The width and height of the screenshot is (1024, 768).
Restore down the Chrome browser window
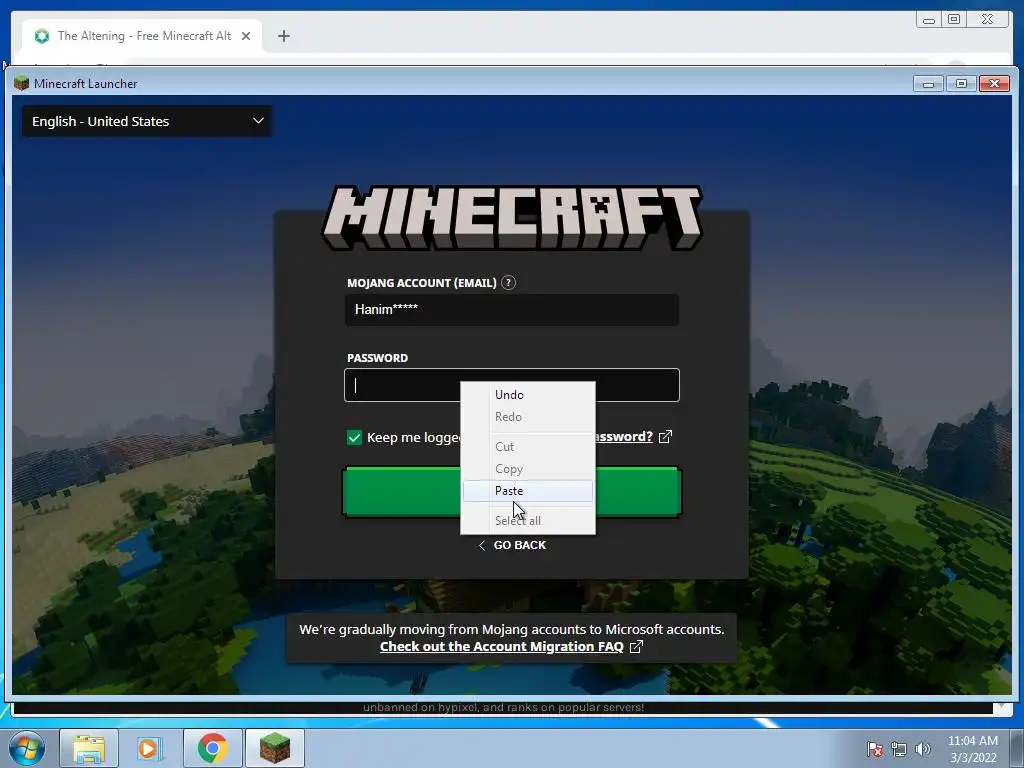click(954, 20)
